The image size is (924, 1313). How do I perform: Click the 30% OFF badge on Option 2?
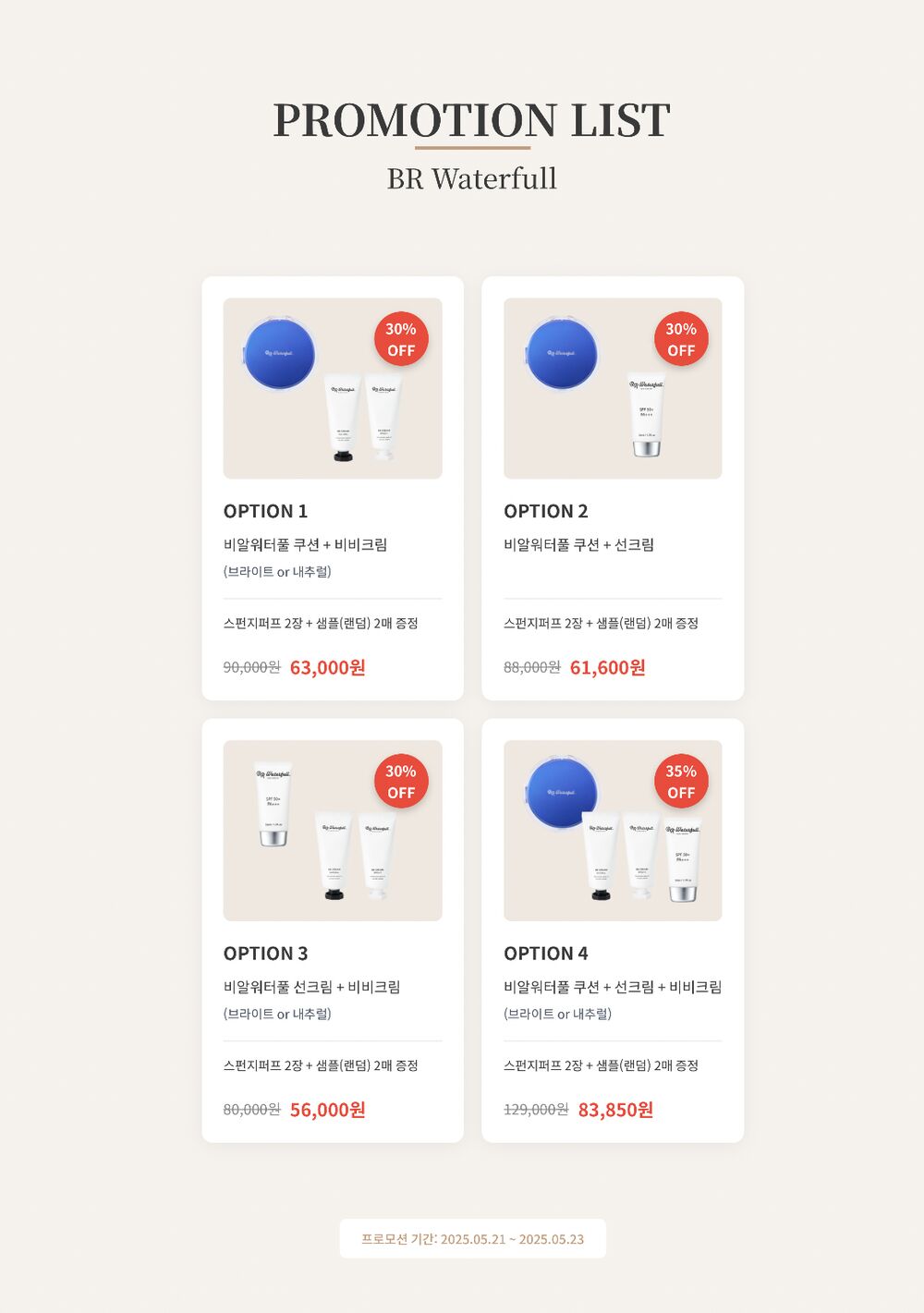[681, 339]
